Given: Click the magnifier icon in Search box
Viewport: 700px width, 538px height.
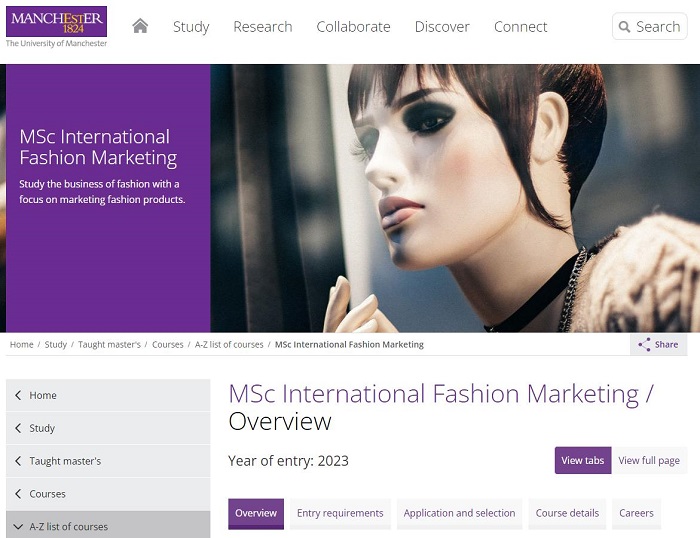Looking at the screenshot, I should 624,27.
